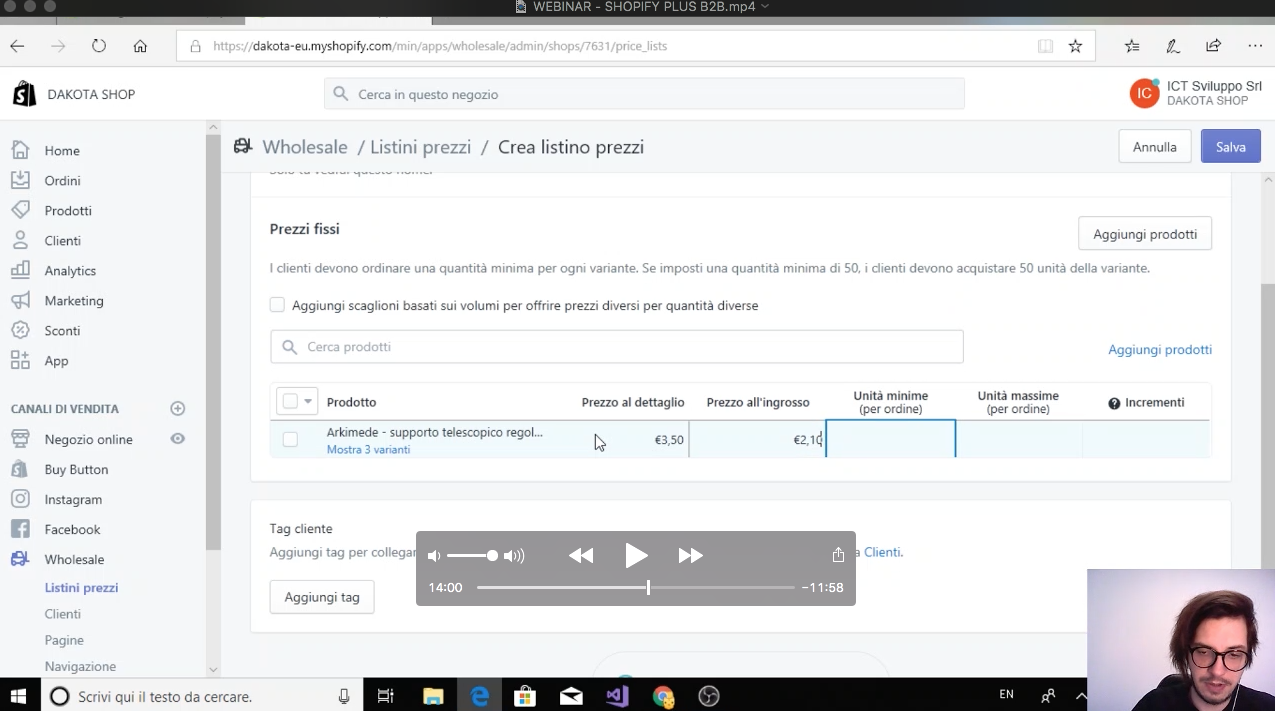Tick the select-all products checkbox
This screenshot has width=1275, height=711.
[x=290, y=401]
